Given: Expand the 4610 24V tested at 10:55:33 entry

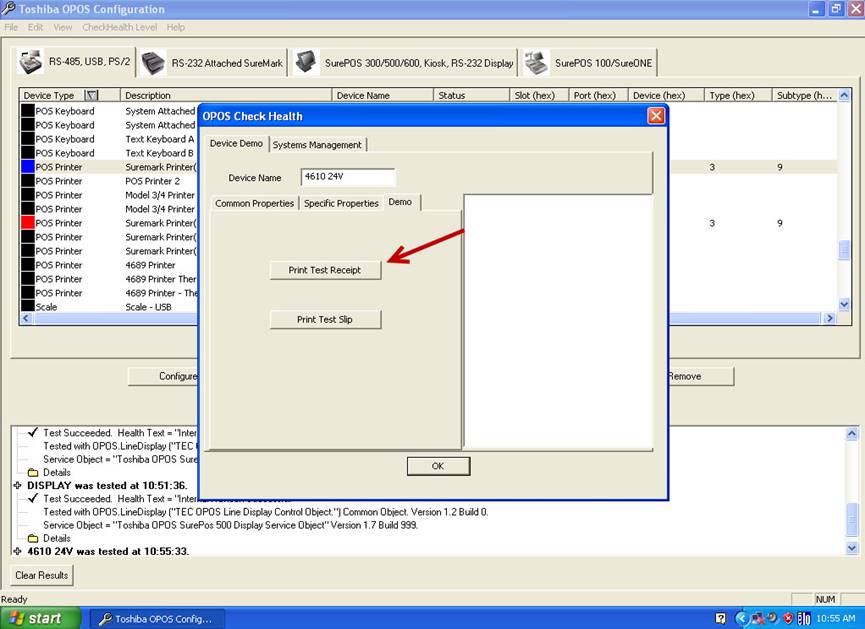Looking at the screenshot, I should (18, 551).
